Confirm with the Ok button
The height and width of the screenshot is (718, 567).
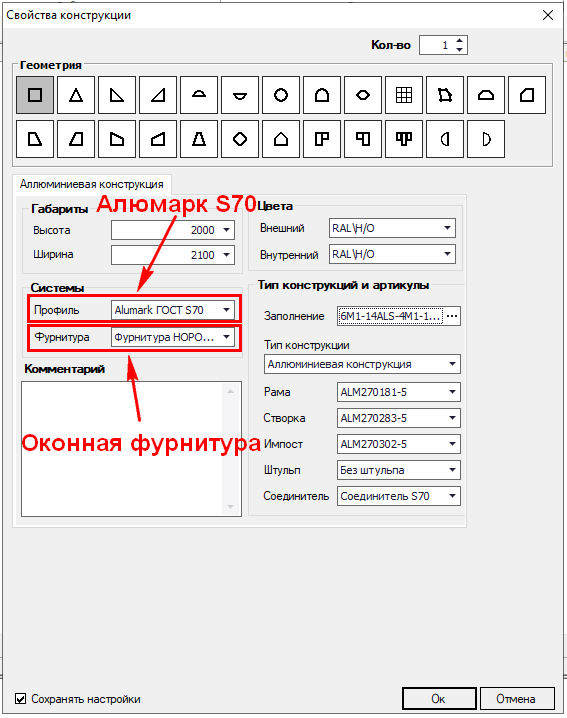(x=439, y=699)
